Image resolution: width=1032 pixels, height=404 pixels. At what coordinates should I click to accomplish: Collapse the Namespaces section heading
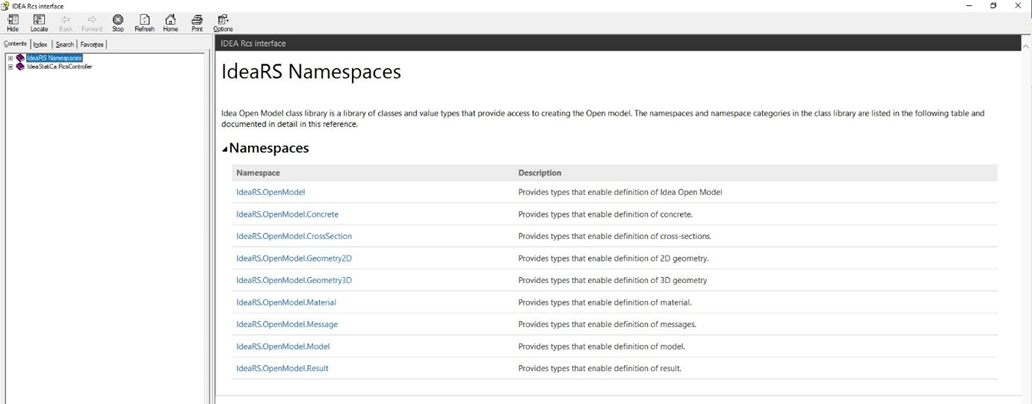(x=225, y=149)
